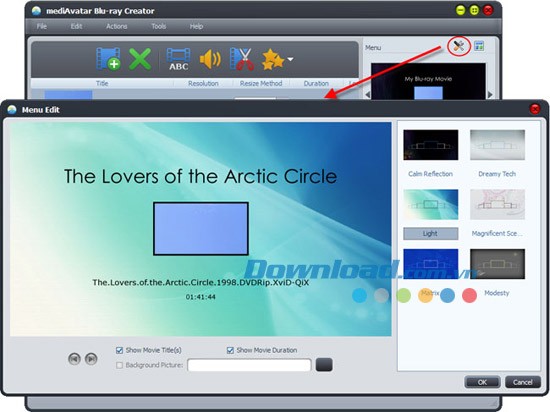Open effects with the stars icon
The image size is (550, 412).
[273, 60]
